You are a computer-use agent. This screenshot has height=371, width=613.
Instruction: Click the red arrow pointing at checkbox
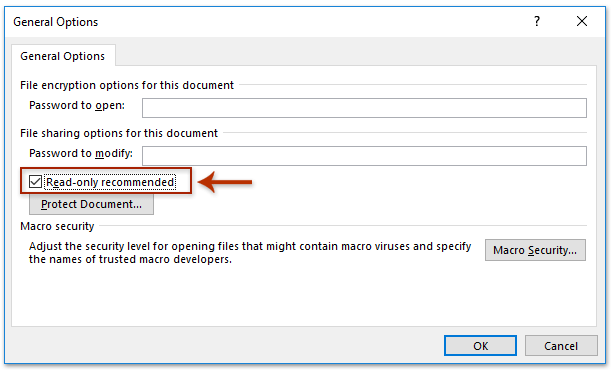click(x=225, y=182)
